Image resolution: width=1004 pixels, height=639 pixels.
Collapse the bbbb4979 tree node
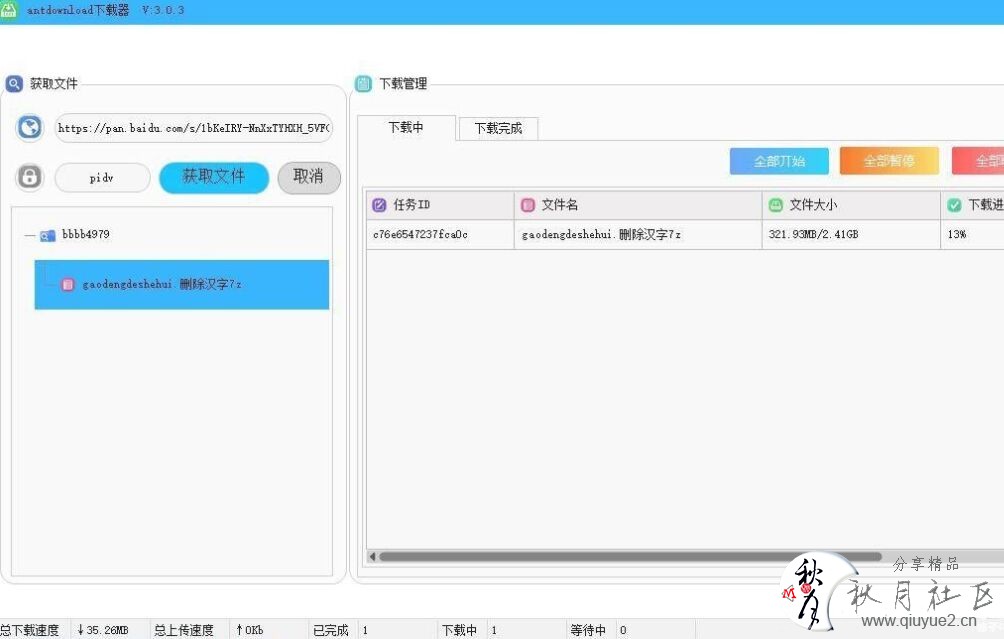29,236
